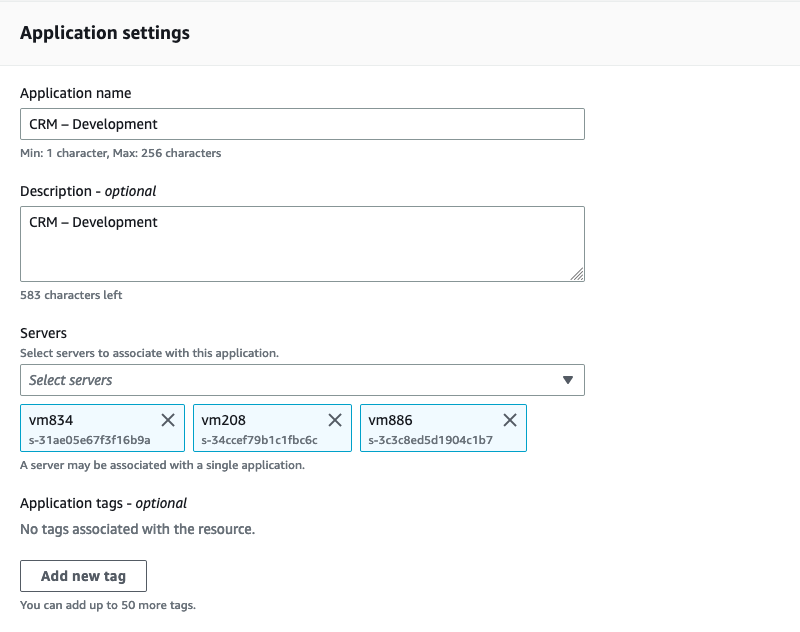Focus the Application name input field
This screenshot has height=632, width=800.
coord(302,124)
